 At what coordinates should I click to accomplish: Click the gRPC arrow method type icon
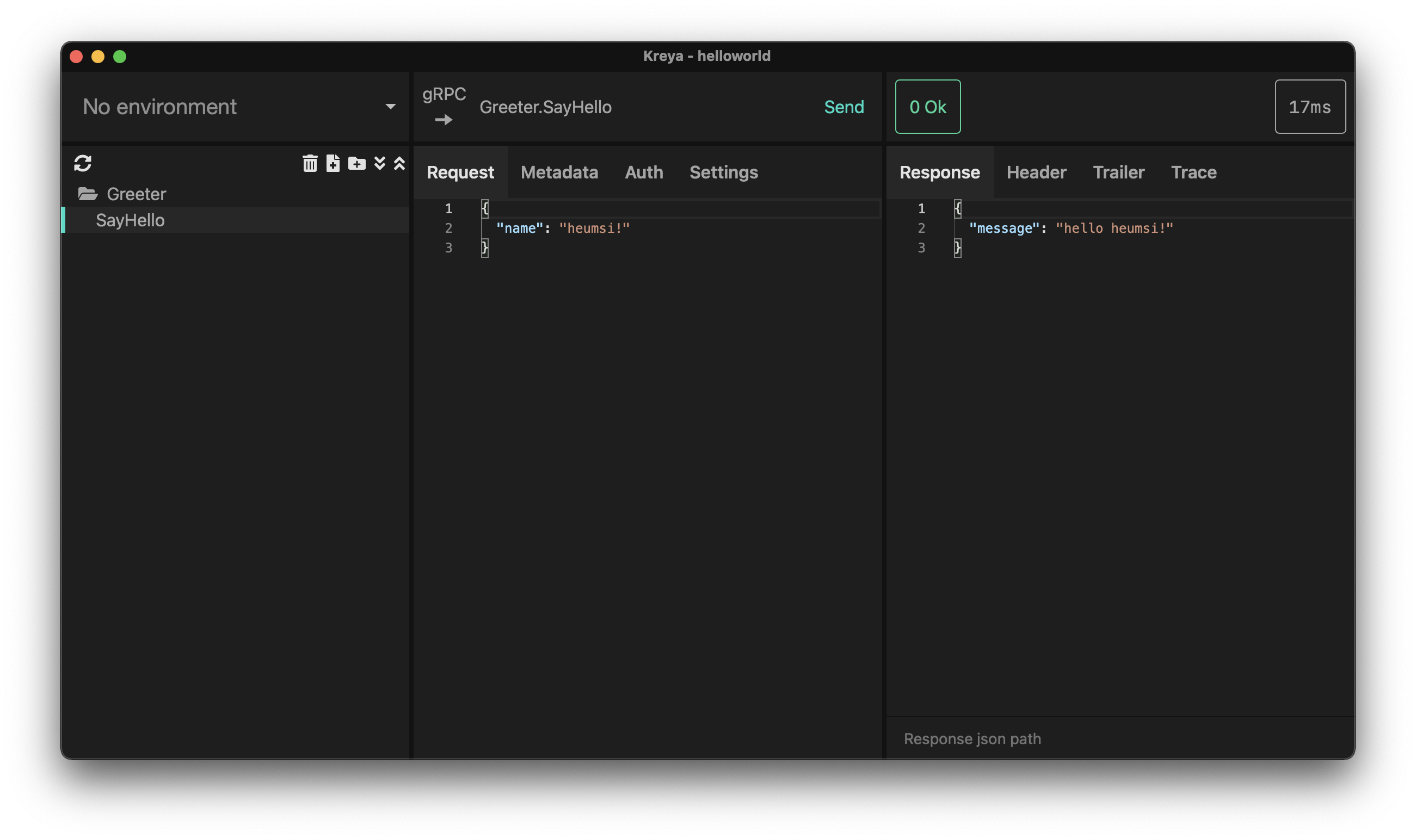click(x=444, y=120)
